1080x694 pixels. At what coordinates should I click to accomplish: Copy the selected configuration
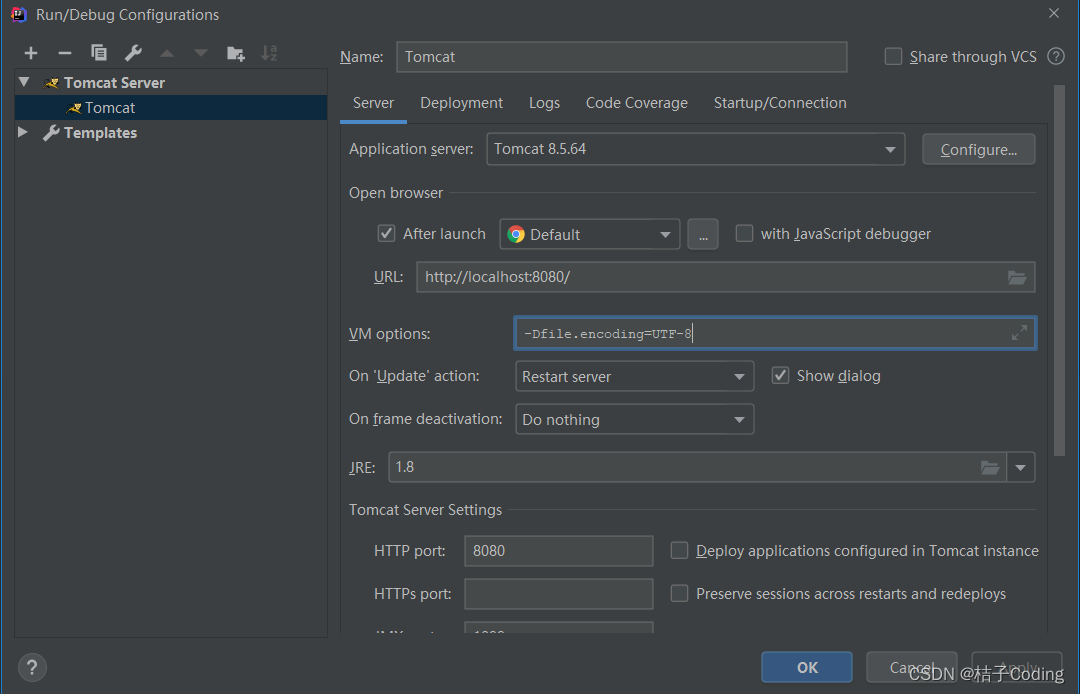click(98, 52)
